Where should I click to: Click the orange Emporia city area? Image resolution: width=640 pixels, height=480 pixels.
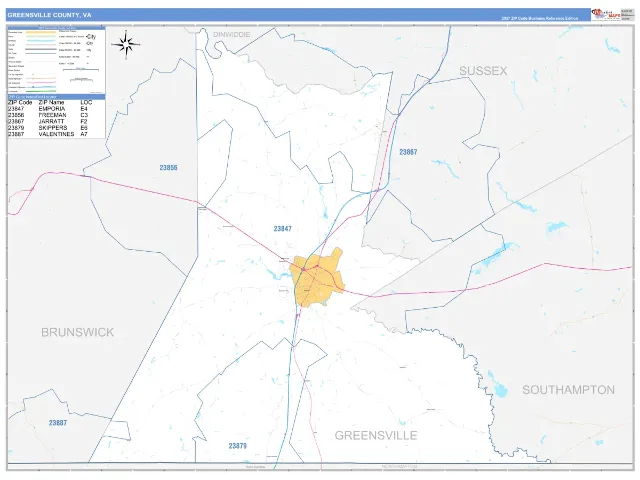click(x=318, y=277)
